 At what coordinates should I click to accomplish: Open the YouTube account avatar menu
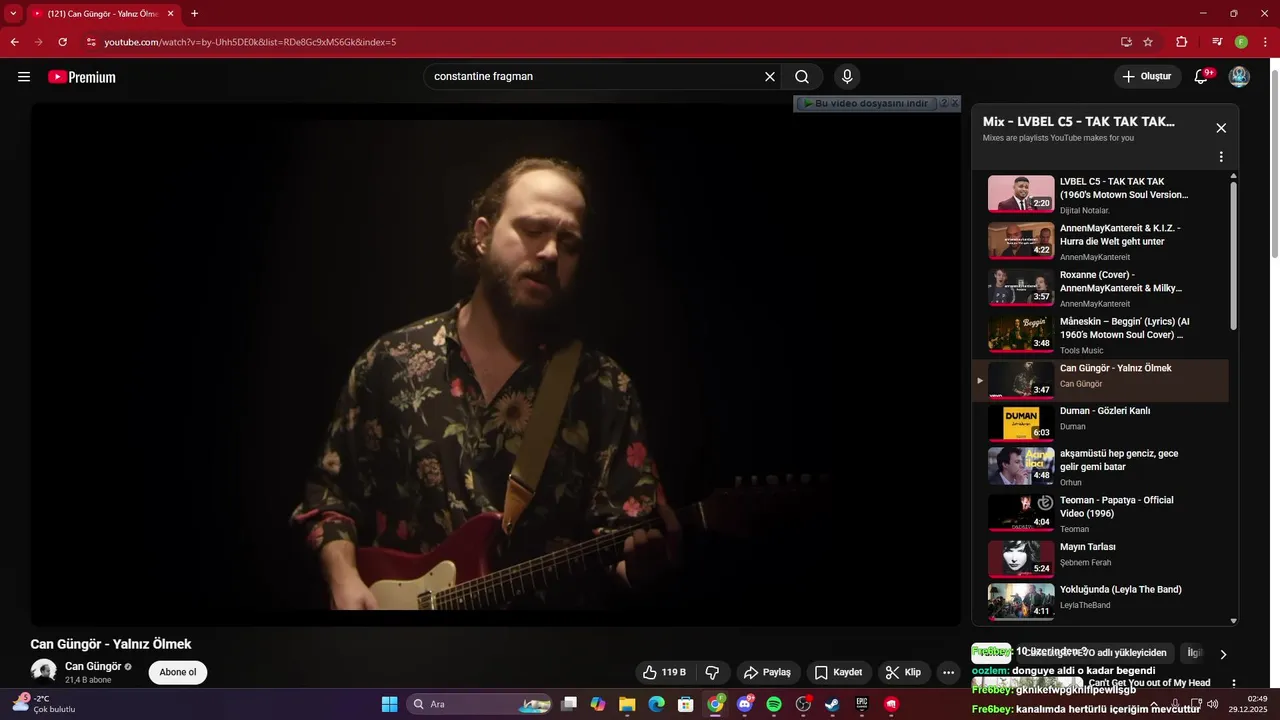(x=1239, y=77)
